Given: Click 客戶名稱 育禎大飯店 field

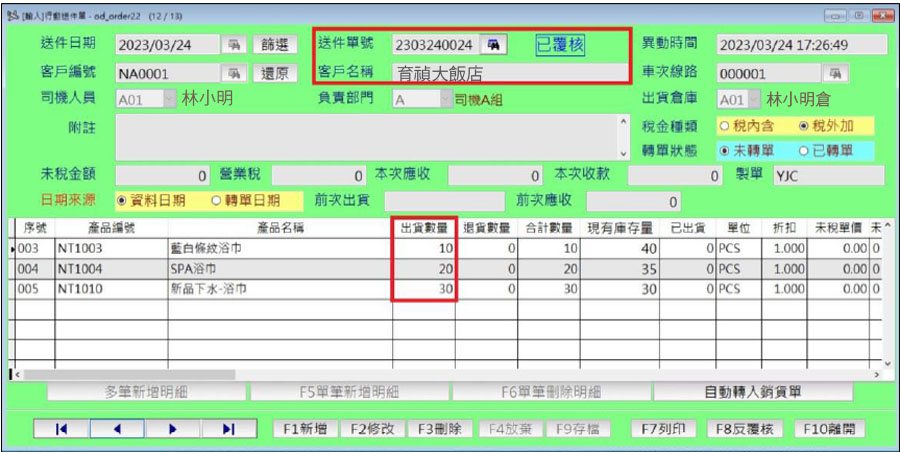Looking at the screenshot, I should point(510,73).
